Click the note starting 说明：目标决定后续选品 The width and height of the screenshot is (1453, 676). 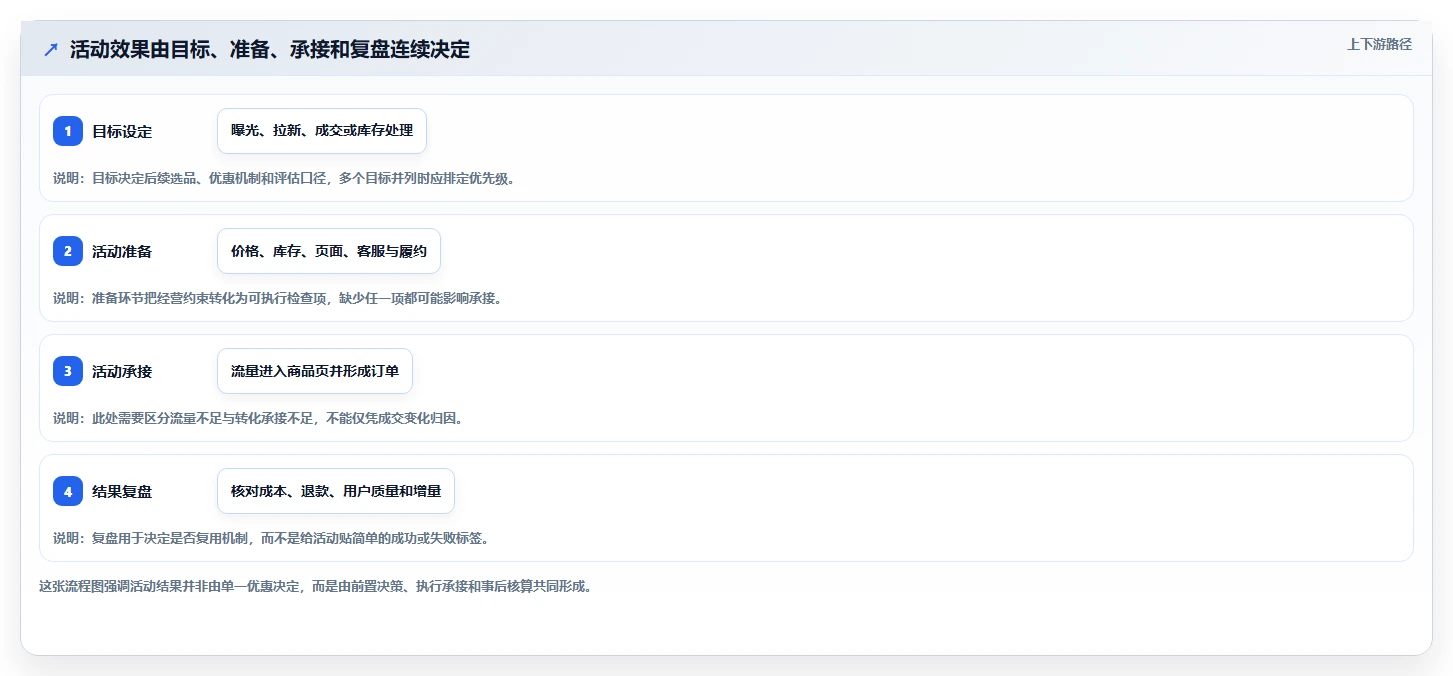point(284,178)
